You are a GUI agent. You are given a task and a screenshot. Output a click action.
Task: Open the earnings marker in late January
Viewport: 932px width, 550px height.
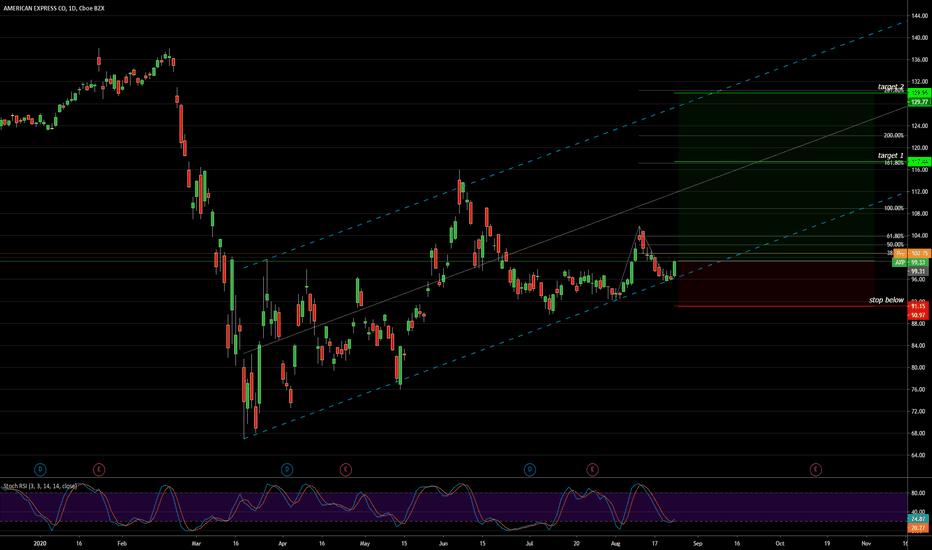click(99, 470)
